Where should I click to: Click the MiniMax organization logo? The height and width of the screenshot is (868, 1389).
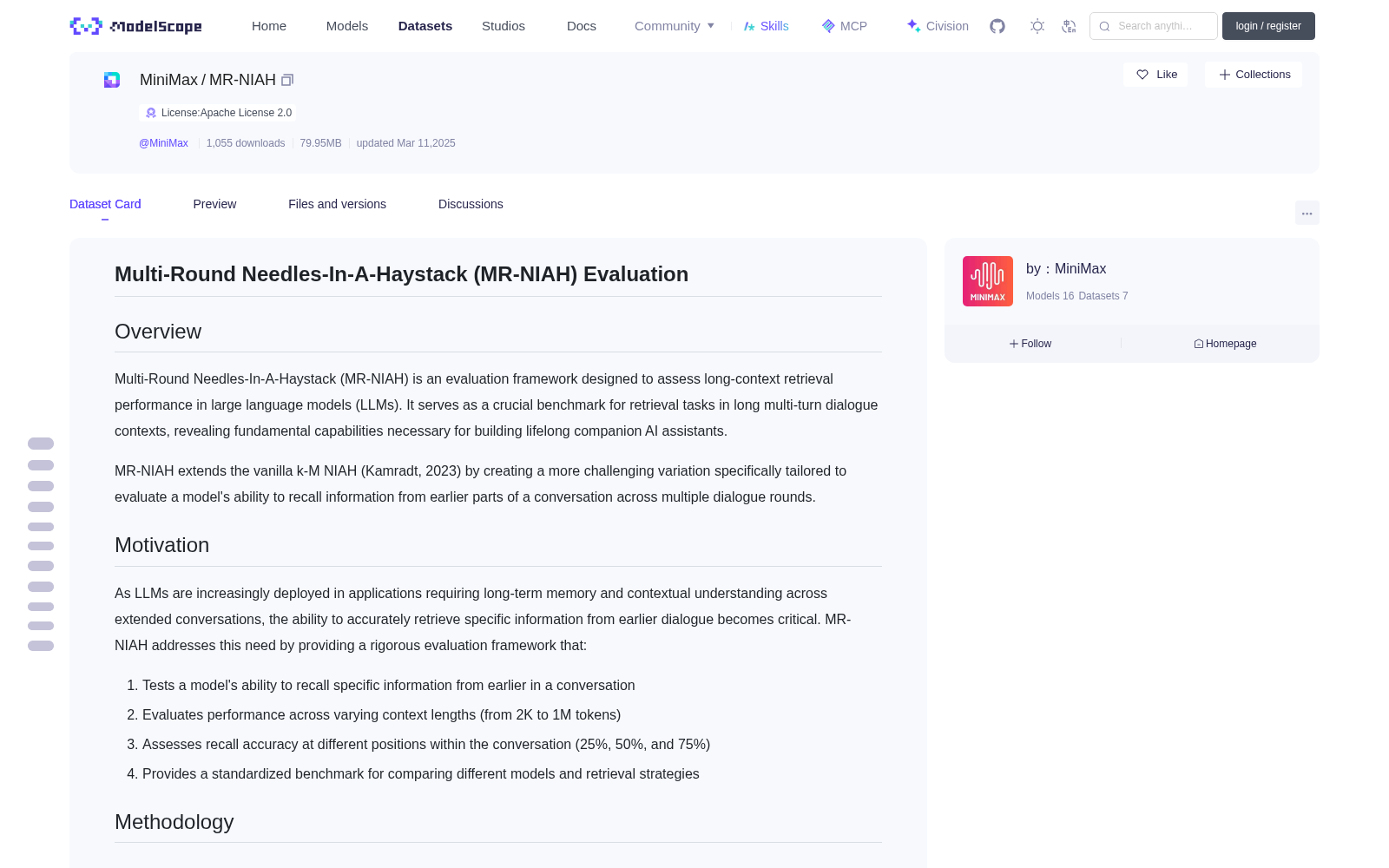[988, 281]
